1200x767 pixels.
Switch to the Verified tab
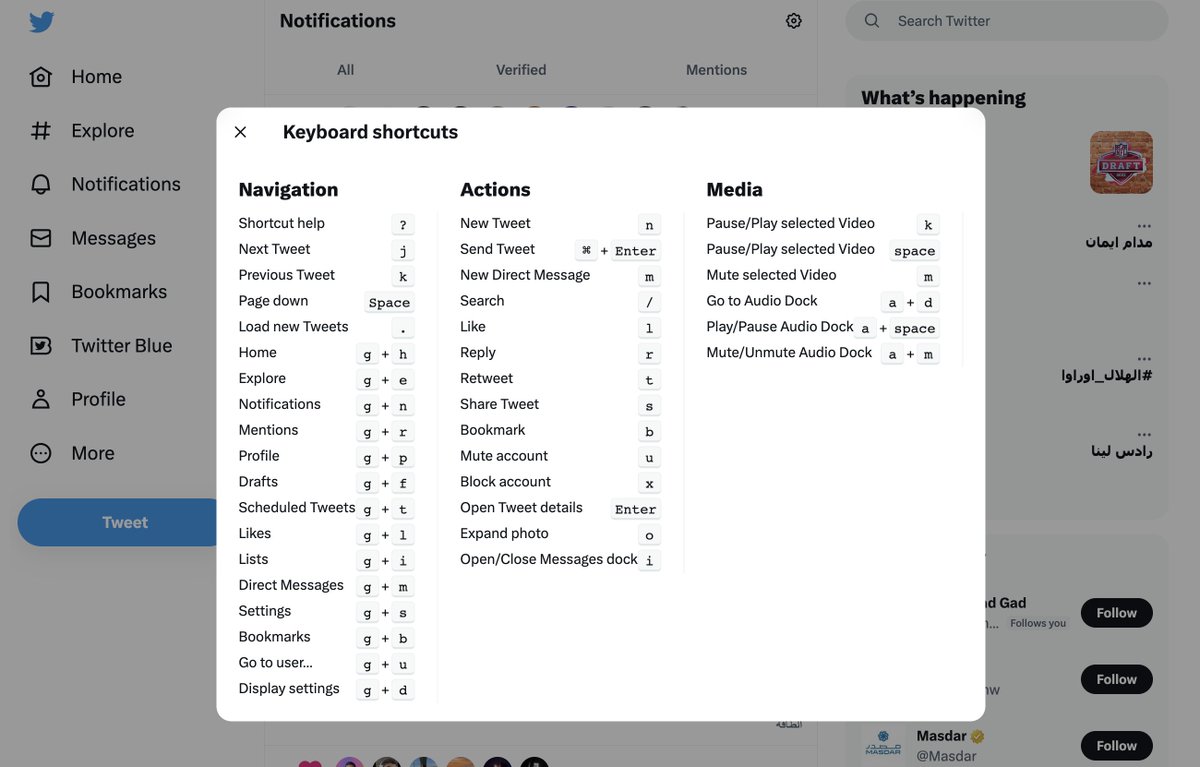(521, 70)
